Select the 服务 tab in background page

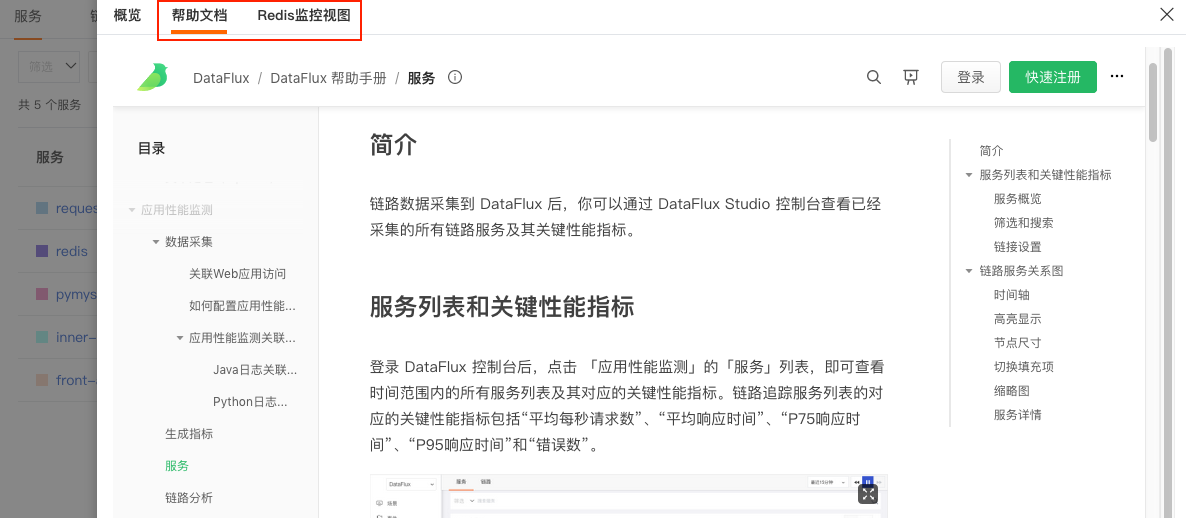28,16
